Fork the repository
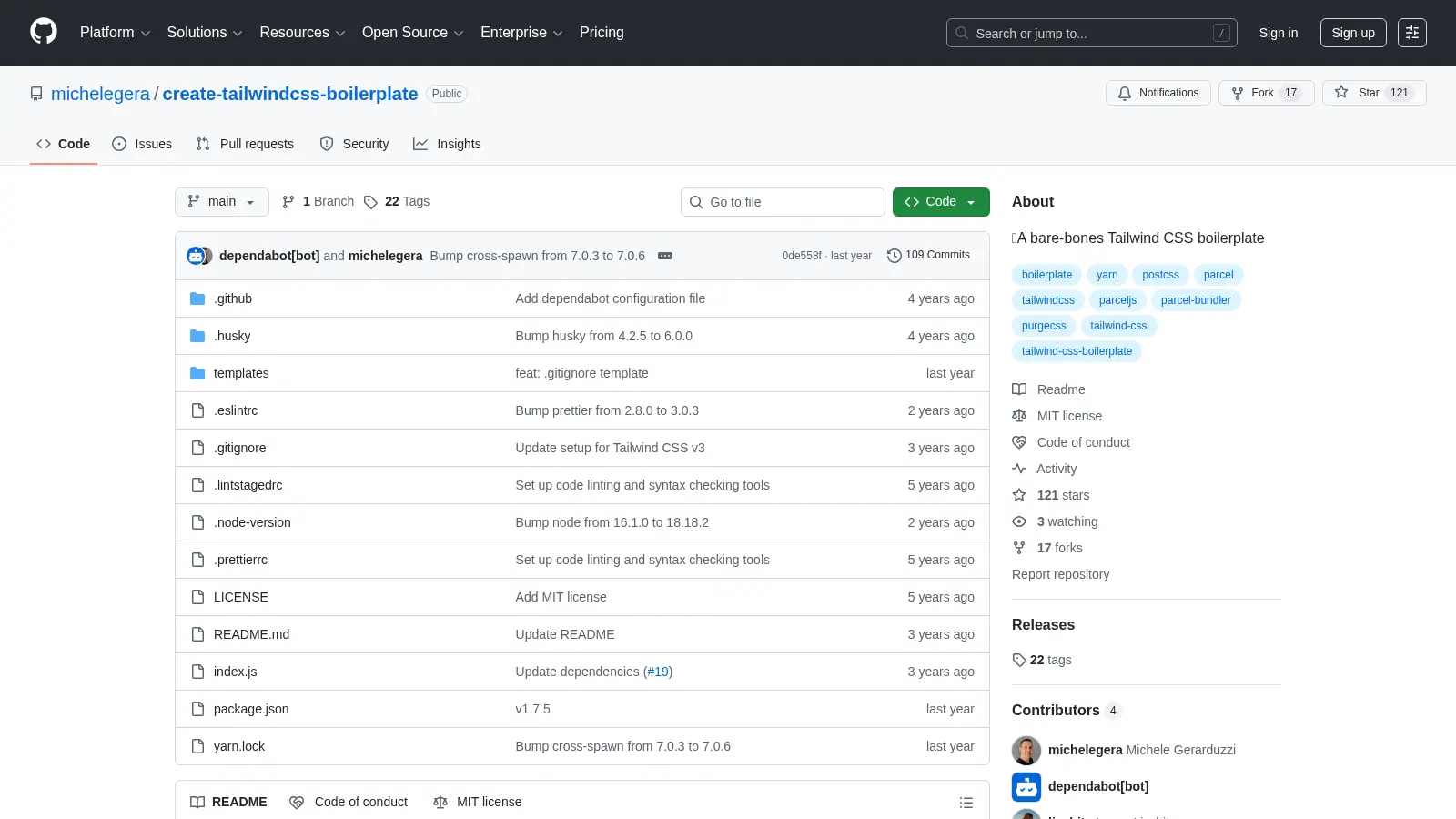 (x=1266, y=93)
